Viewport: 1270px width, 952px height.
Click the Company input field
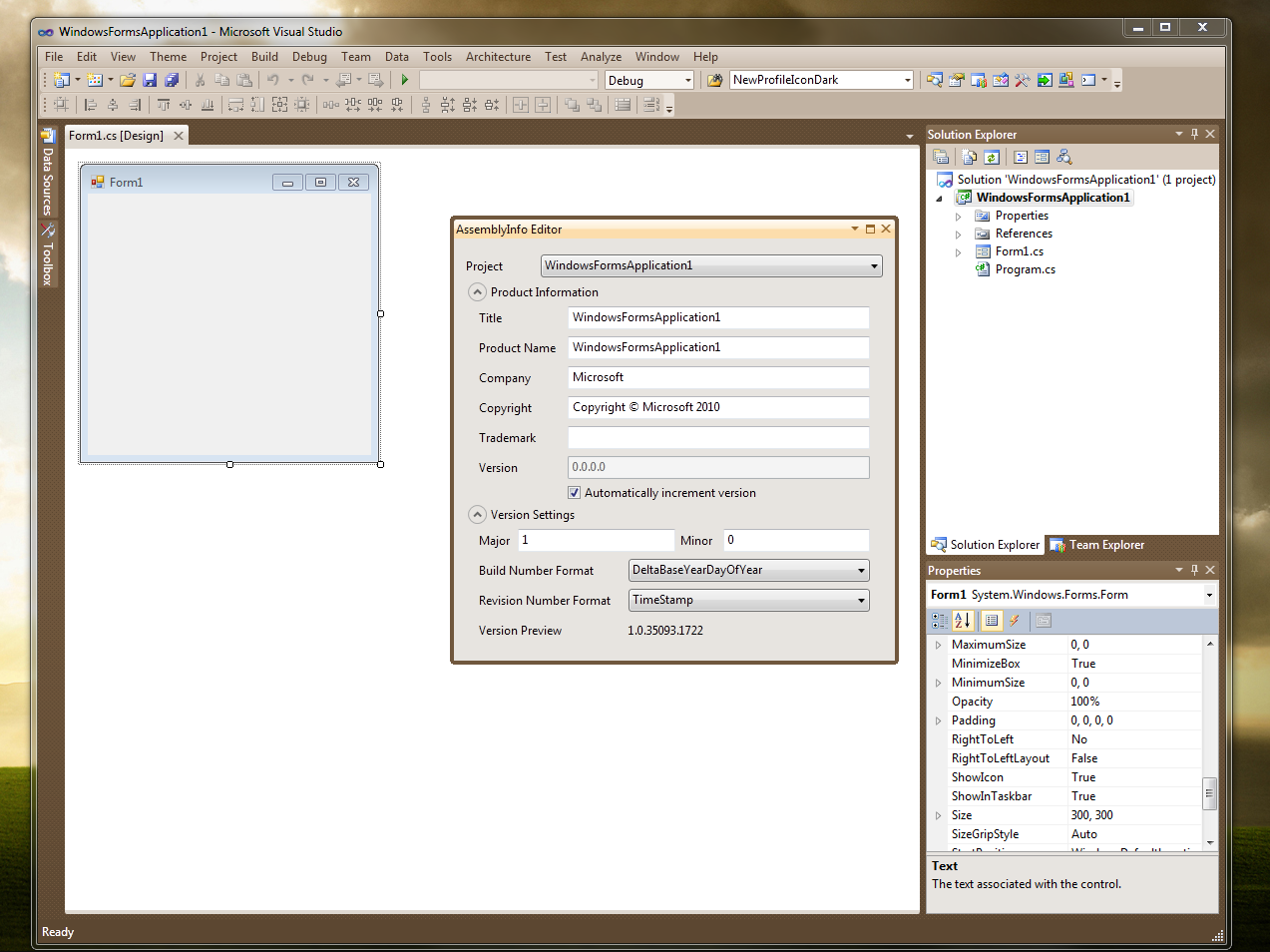click(718, 377)
